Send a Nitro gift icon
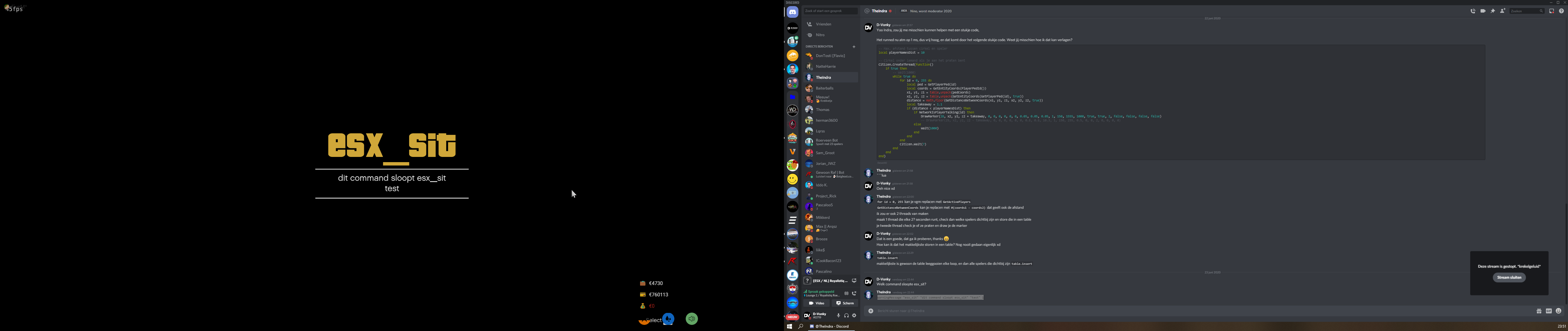 (x=1539, y=311)
